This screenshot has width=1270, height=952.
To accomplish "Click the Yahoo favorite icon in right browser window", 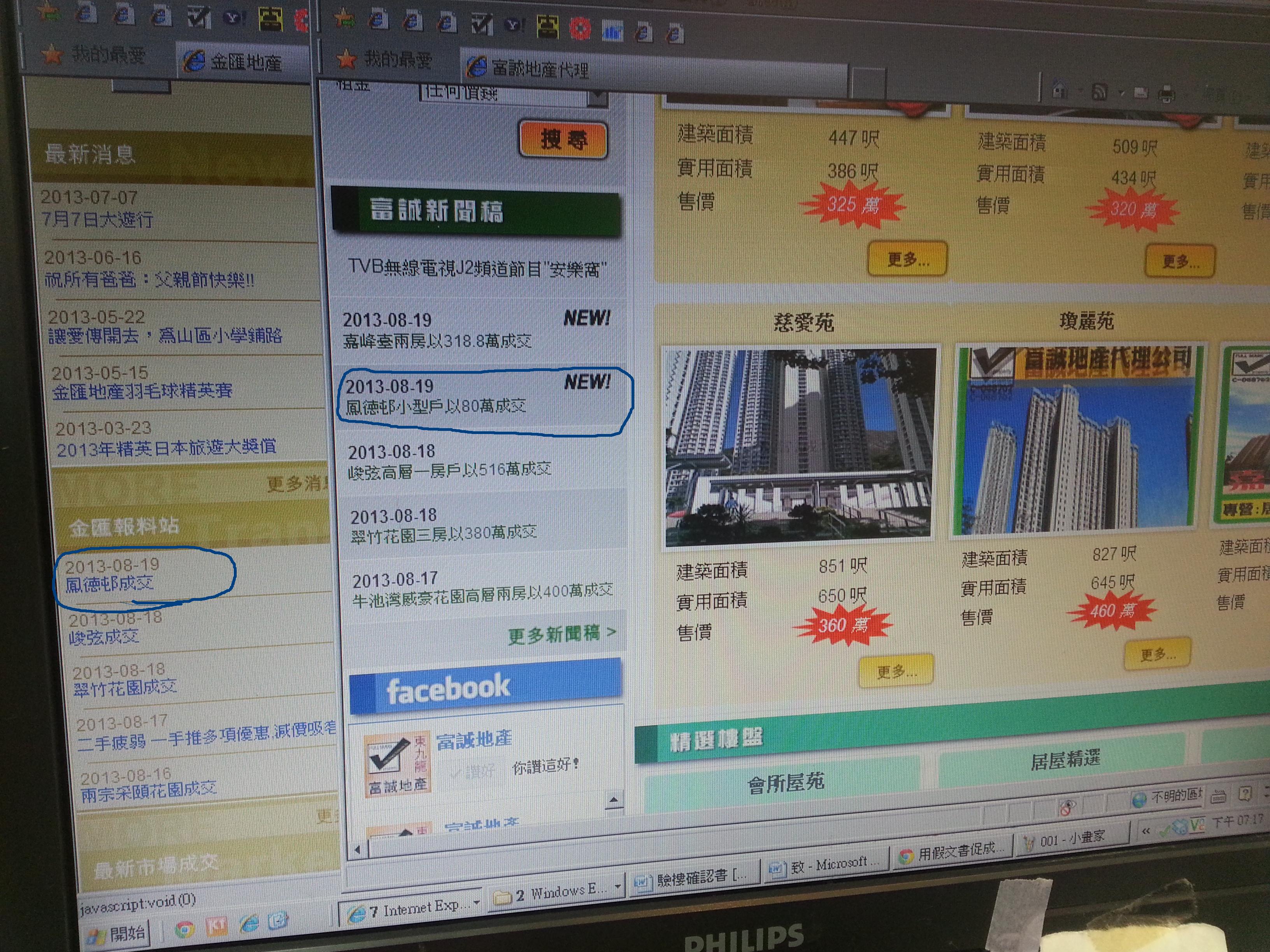I will coord(514,24).
